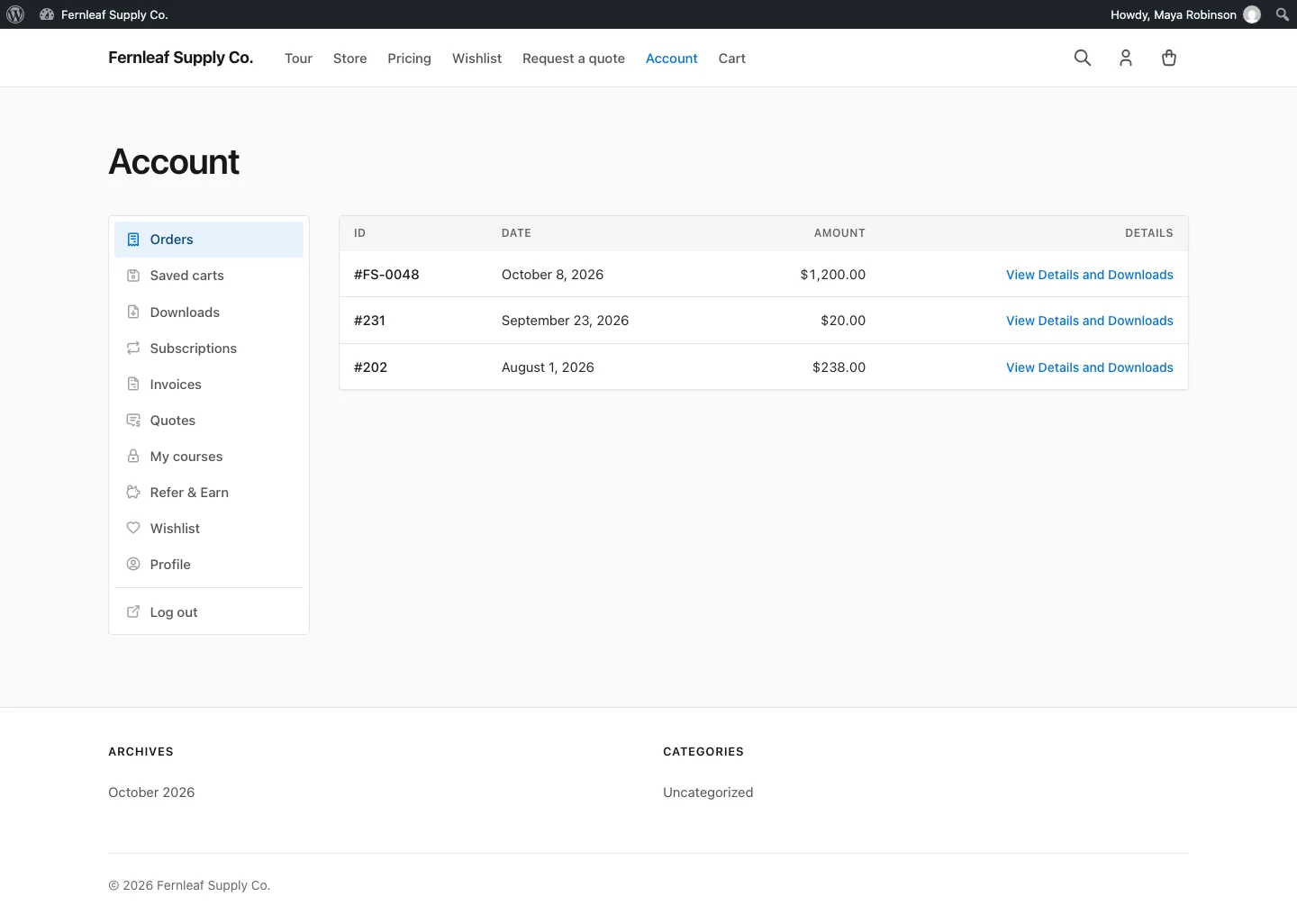Click the $20.00 amount cell
The width and height of the screenshot is (1297, 924).
[843, 321]
